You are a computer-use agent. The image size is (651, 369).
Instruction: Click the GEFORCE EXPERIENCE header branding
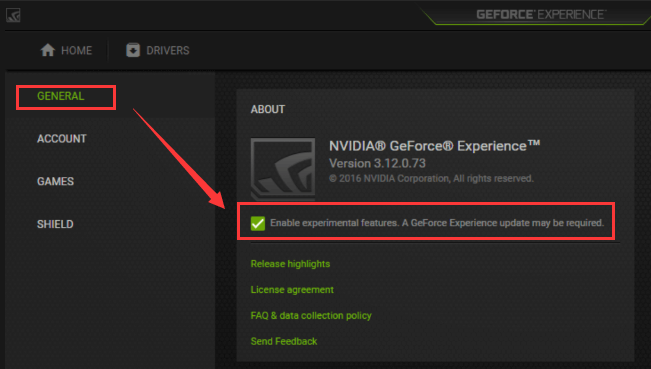click(541, 15)
